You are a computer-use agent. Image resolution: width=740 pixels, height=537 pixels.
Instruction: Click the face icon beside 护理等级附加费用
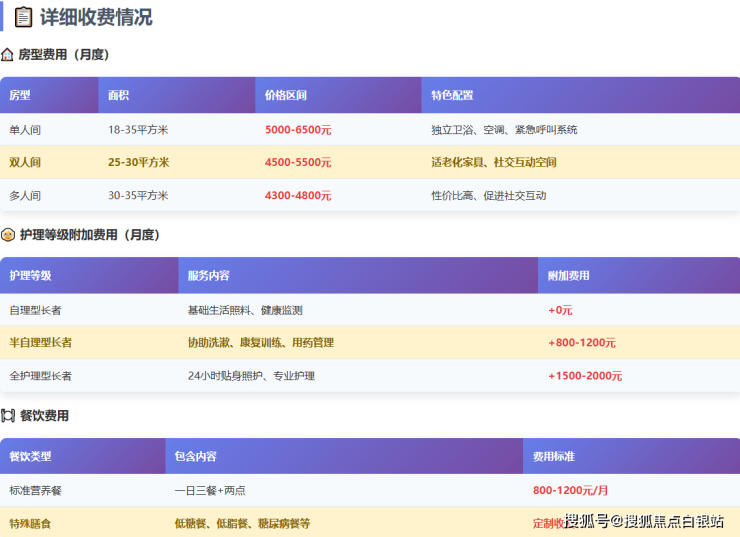tap(8, 235)
